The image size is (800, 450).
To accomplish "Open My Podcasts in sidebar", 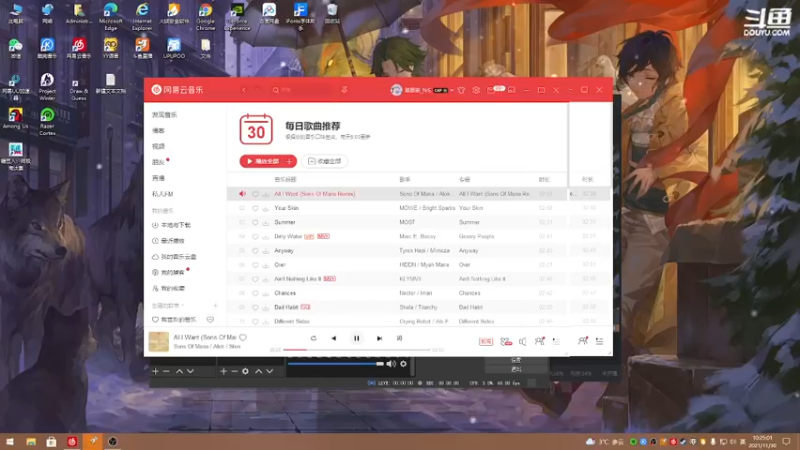I will click(x=168, y=272).
